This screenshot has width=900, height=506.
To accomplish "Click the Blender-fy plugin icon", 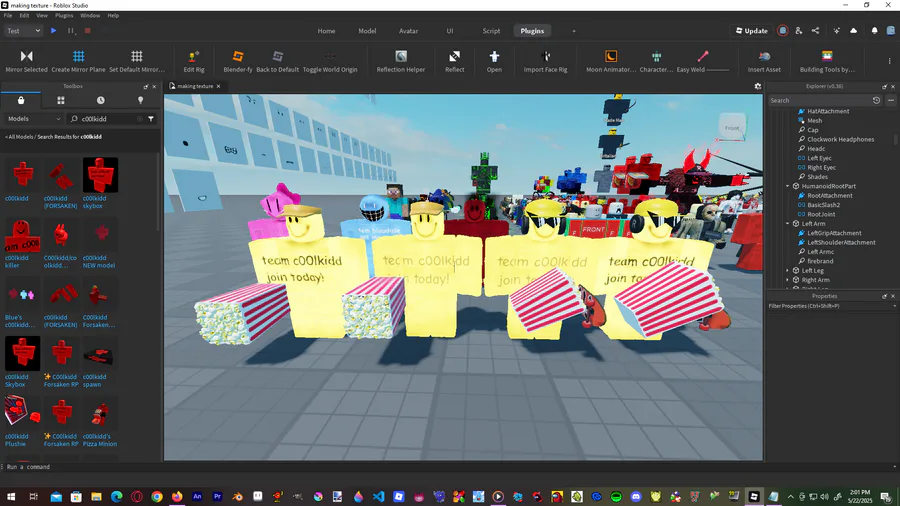I will coord(238,56).
